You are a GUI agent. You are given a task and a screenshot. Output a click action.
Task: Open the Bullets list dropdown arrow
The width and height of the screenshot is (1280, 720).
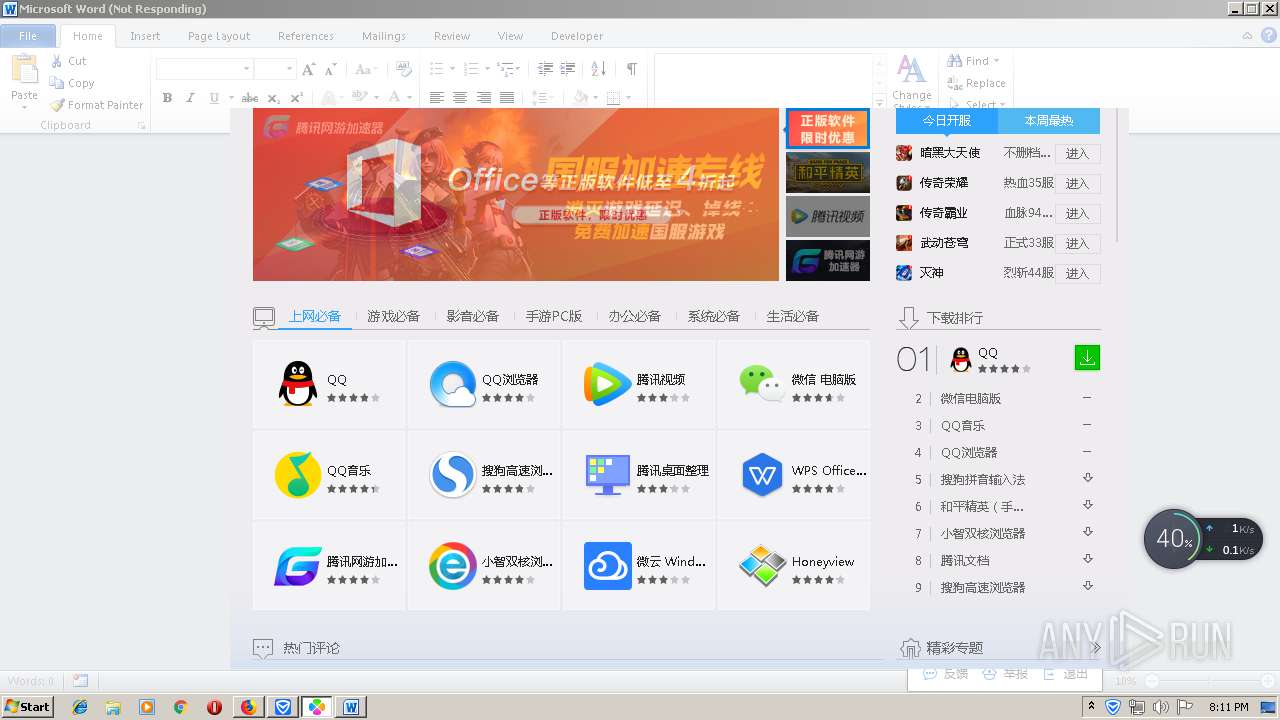tap(454, 69)
